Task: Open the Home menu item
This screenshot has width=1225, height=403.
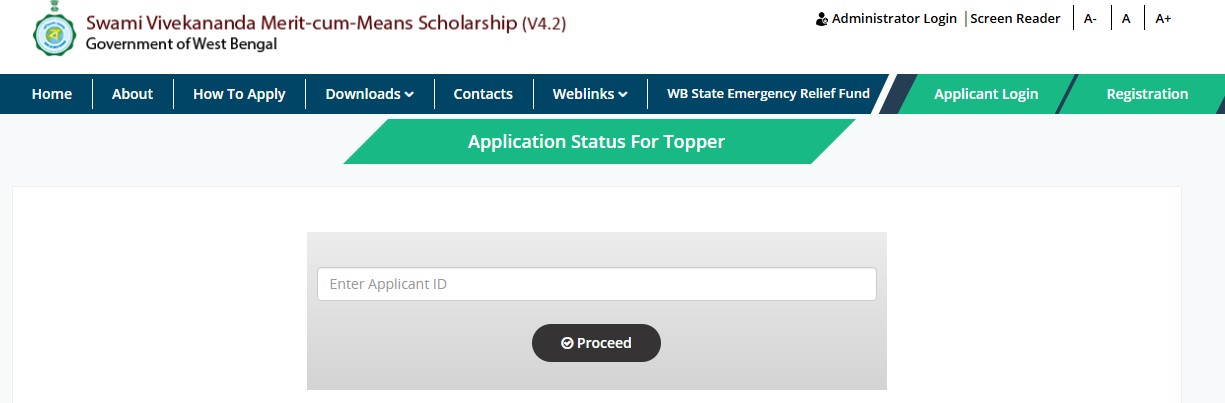Action: tap(52, 94)
